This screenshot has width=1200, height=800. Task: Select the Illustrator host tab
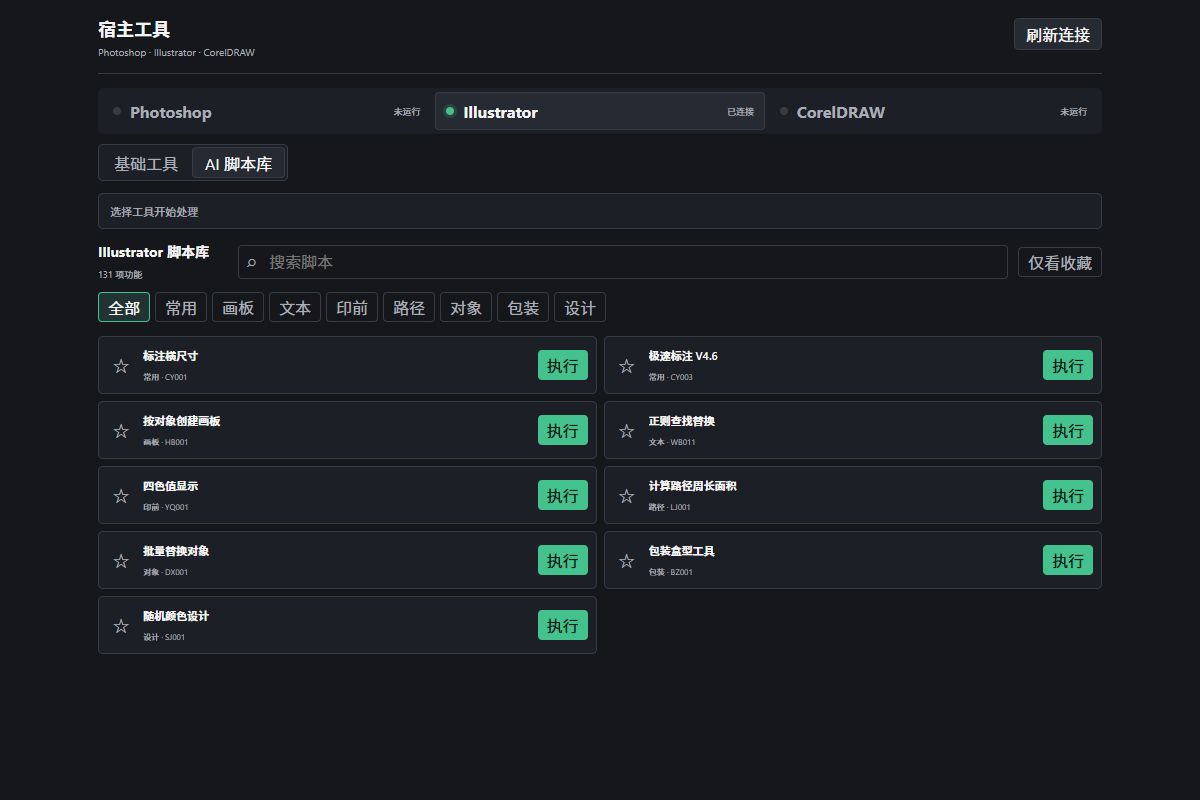600,111
